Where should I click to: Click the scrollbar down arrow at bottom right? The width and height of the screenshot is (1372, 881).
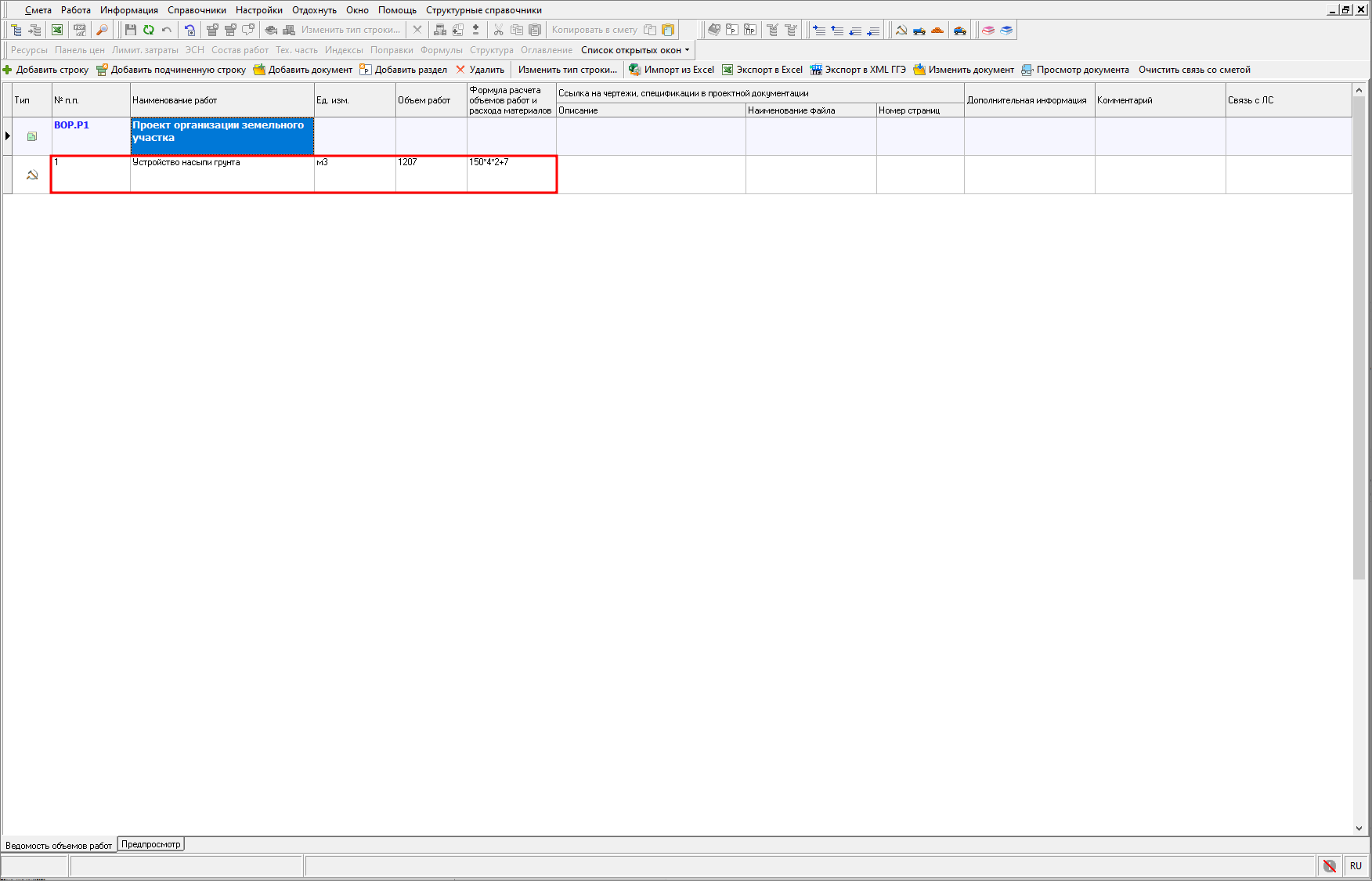tap(1359, 828)
